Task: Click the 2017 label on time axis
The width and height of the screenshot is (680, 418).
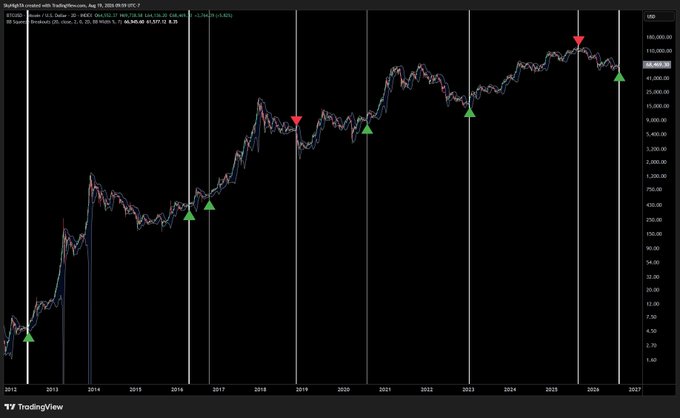Action: pyautogui.click(x=219, y=389)
